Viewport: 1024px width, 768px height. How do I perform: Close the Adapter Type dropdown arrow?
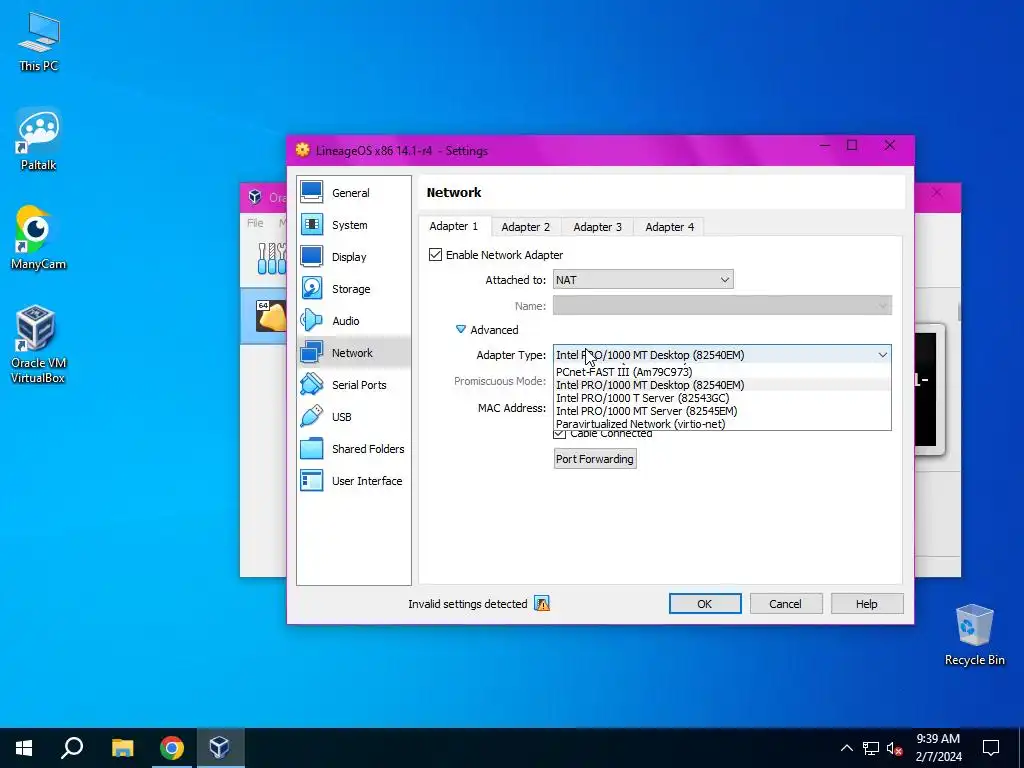882,355
